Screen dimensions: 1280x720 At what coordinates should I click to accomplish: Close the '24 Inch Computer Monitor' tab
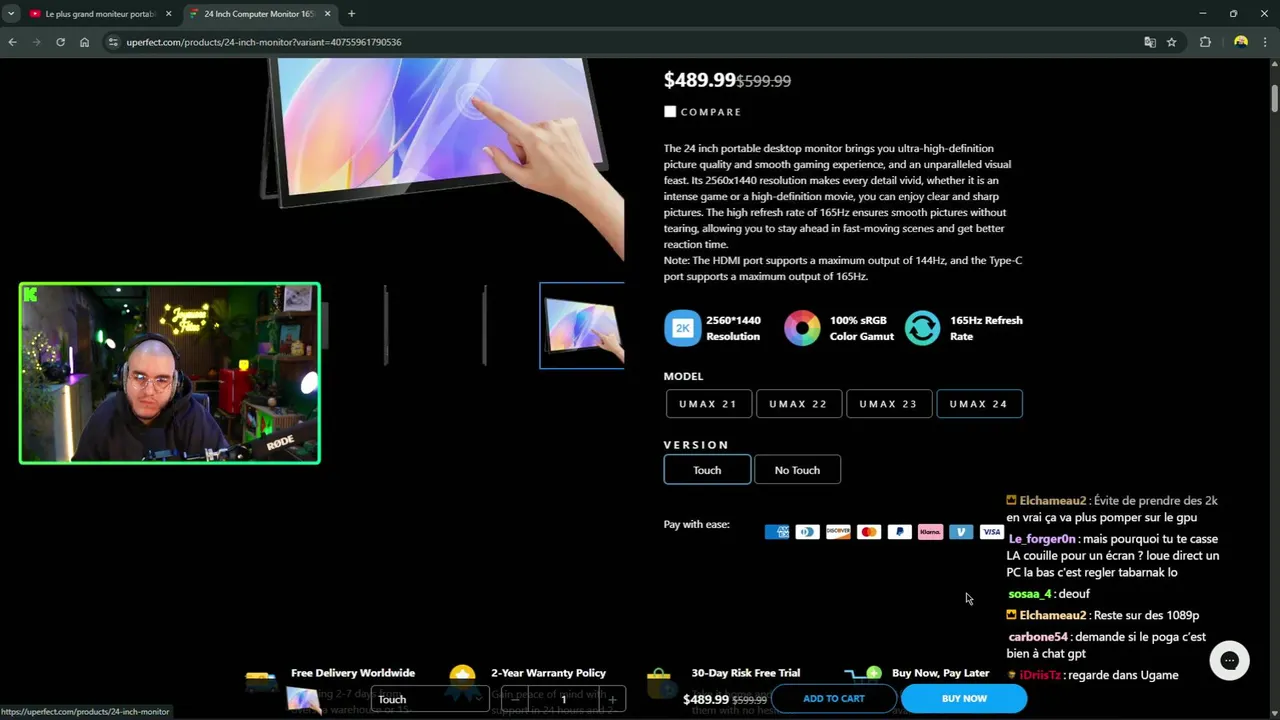[x=328, y=14]
